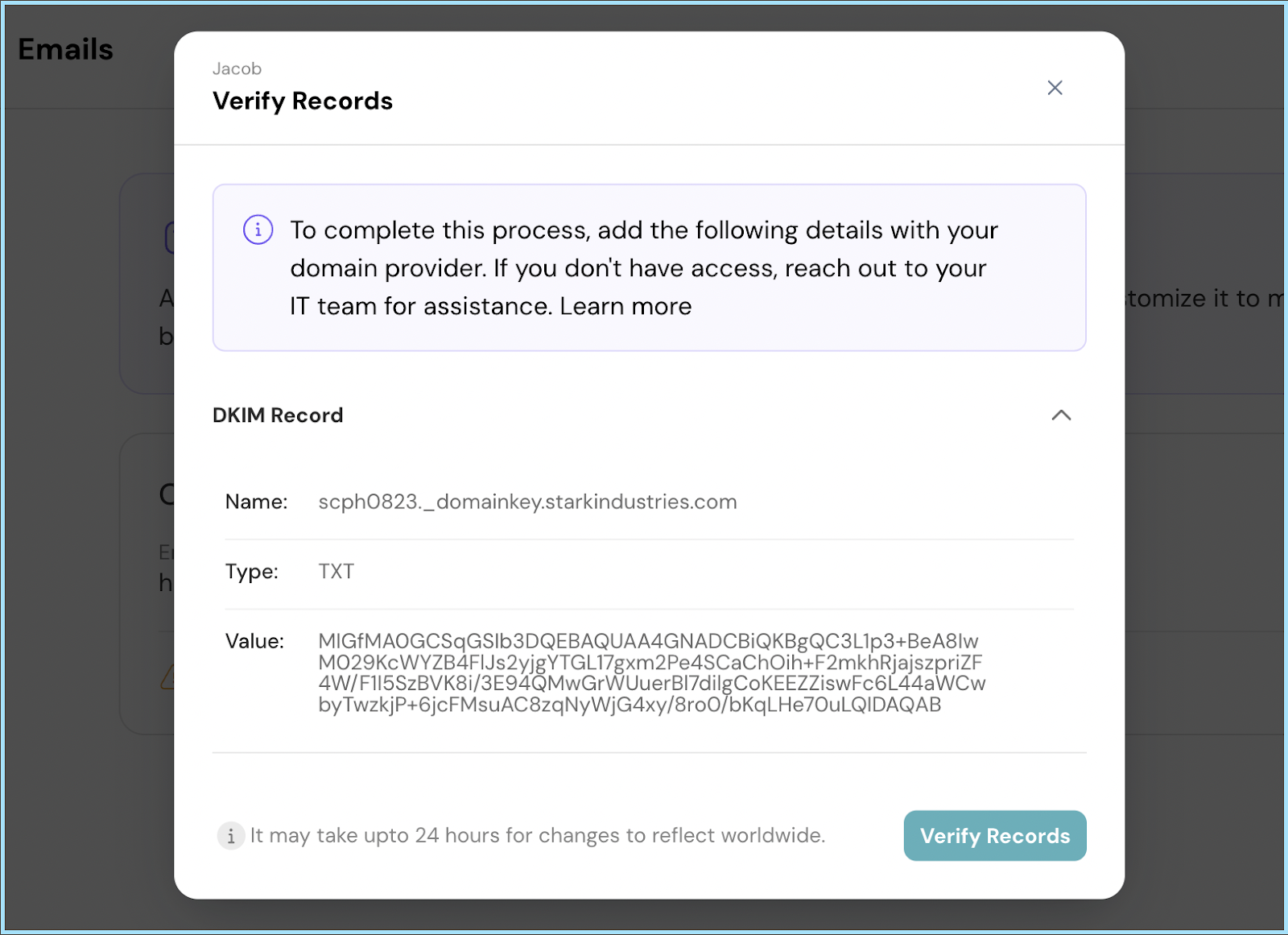The width and height of the screenshot is (1288, 935).
Task: Click the Value: field label
Action: (x=254, y=642)
